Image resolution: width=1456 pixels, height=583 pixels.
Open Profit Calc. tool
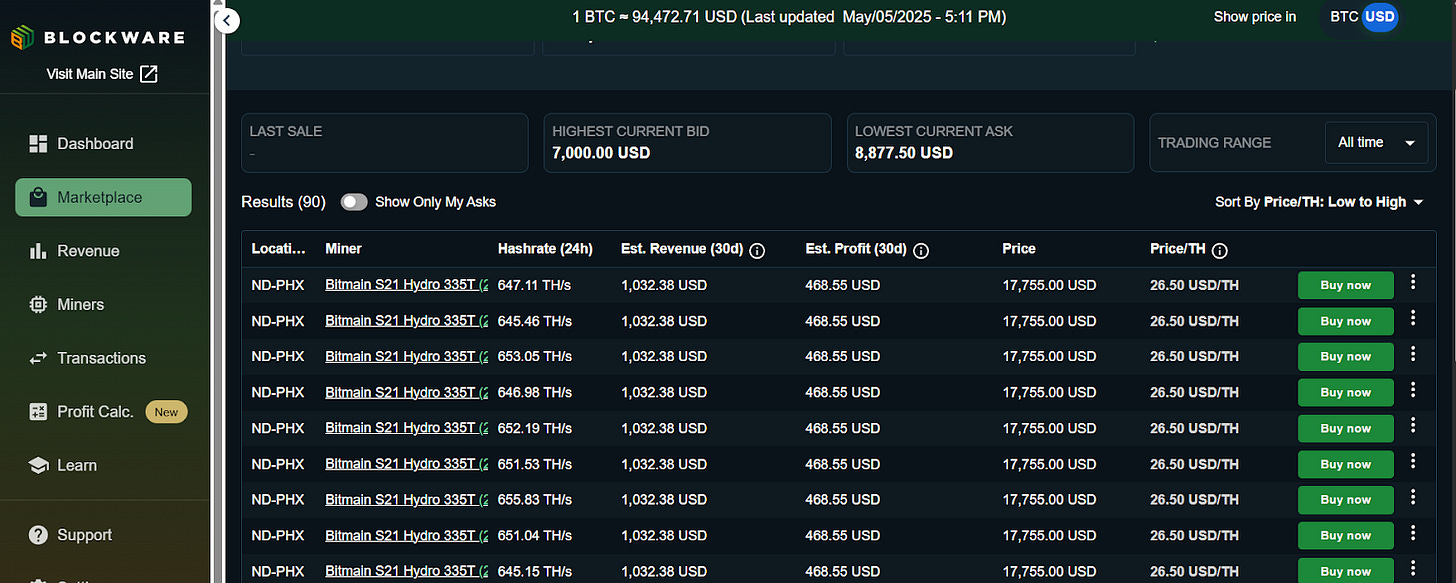(x=103, y=412)
